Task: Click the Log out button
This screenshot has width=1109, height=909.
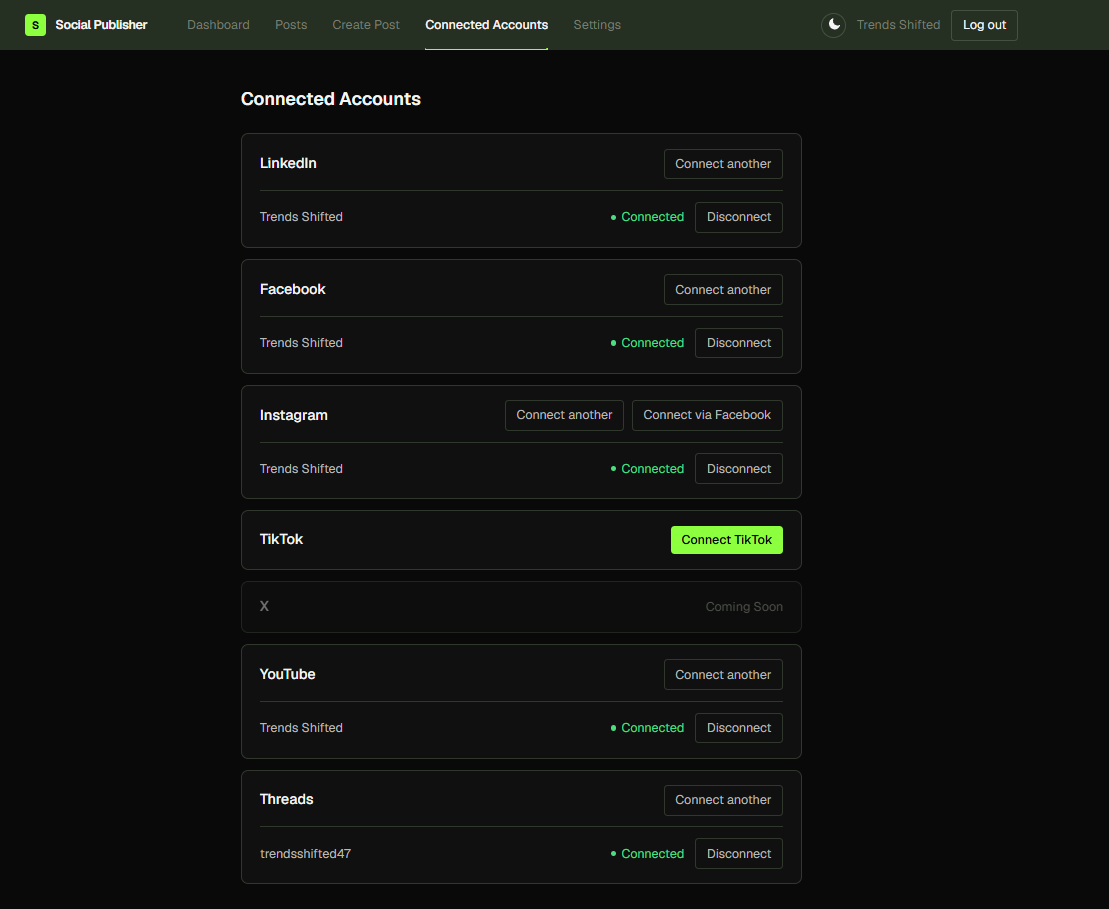Action: (x=984, y=25)
